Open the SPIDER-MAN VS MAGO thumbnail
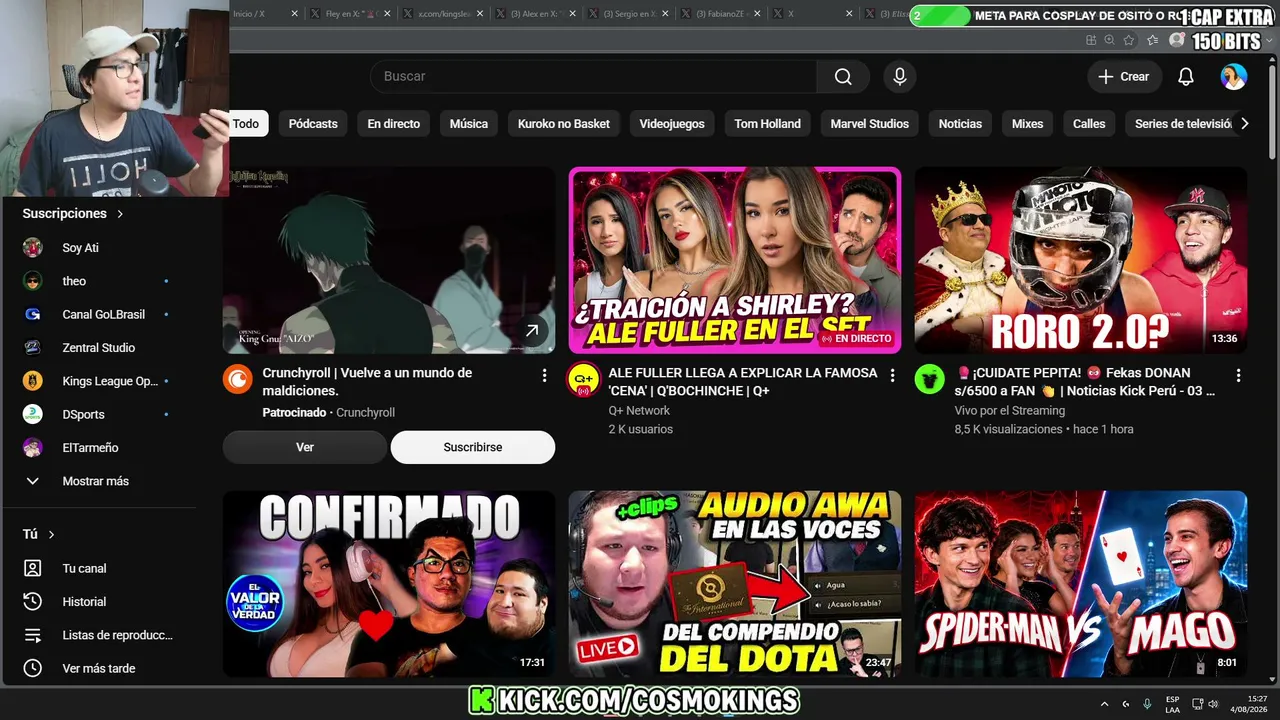This screenshot has height=720, width=1280. point(1081,584)
